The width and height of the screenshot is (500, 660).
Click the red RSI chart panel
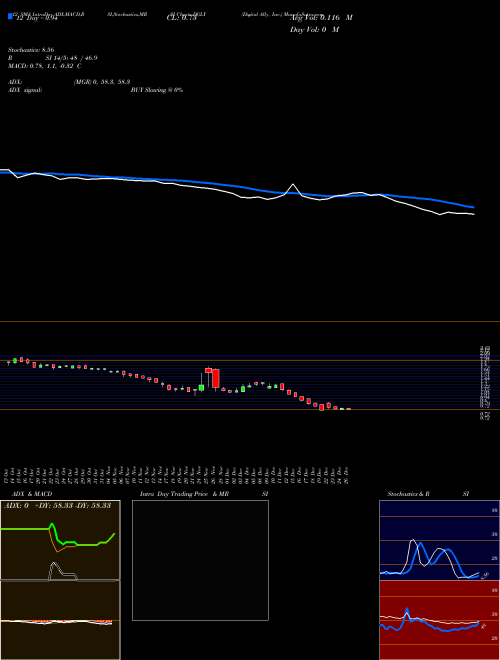point(439,620)
